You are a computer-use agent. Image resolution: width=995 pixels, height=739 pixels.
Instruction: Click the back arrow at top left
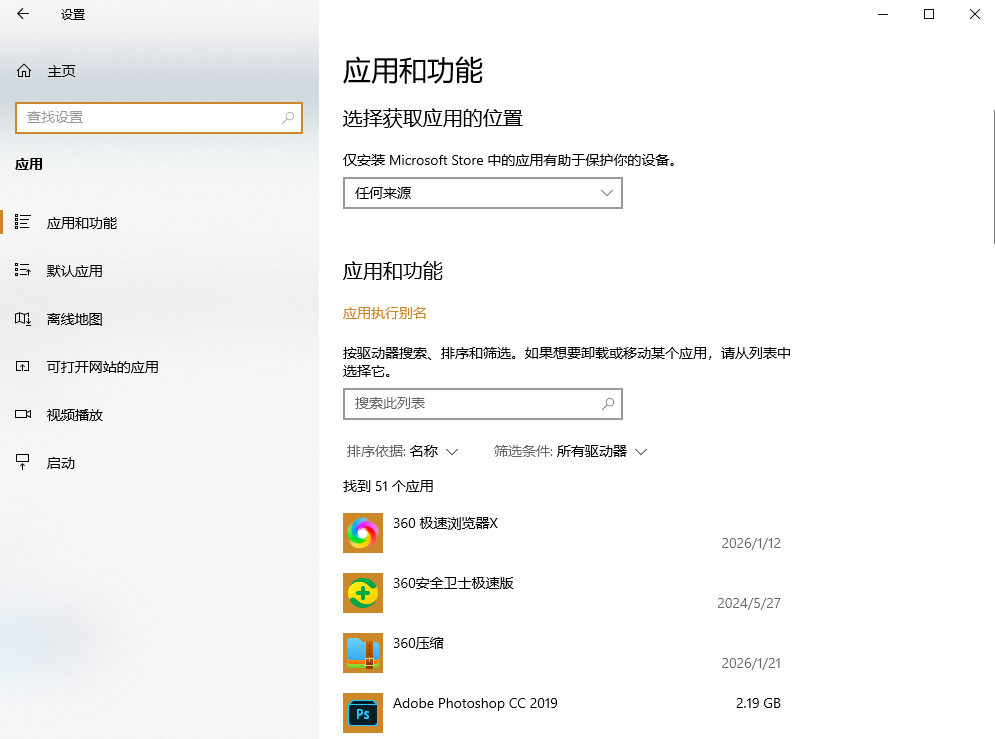click(22, 14)
